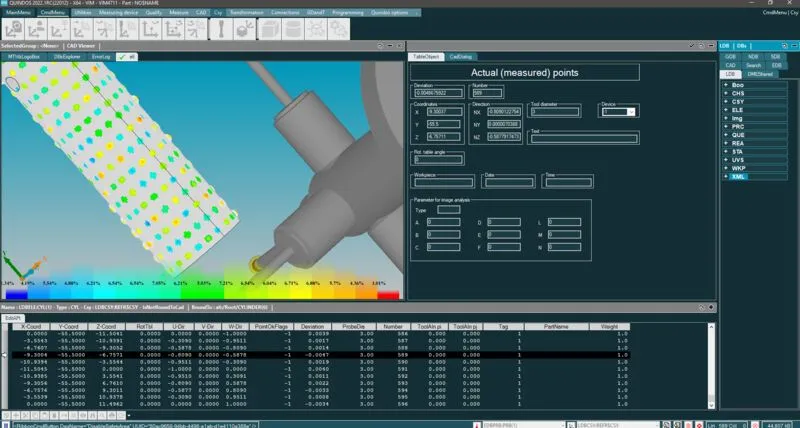Select the TableObject tab

click(426, 57)
